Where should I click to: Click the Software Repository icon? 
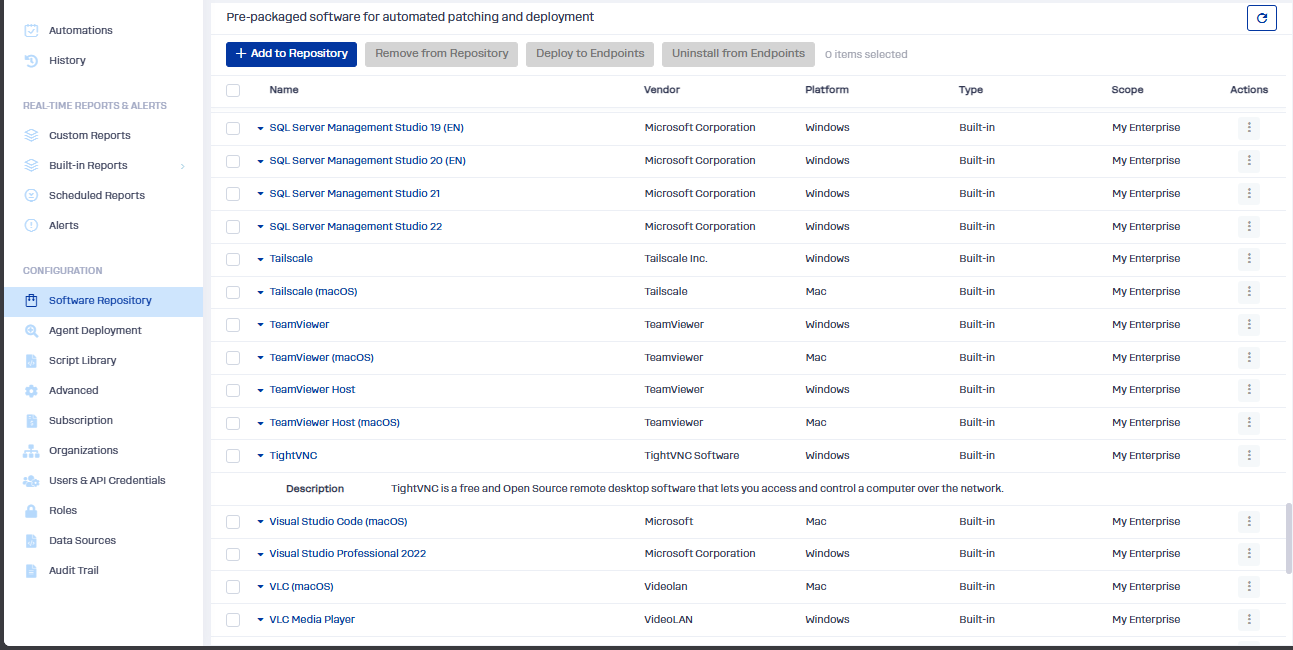31,300
